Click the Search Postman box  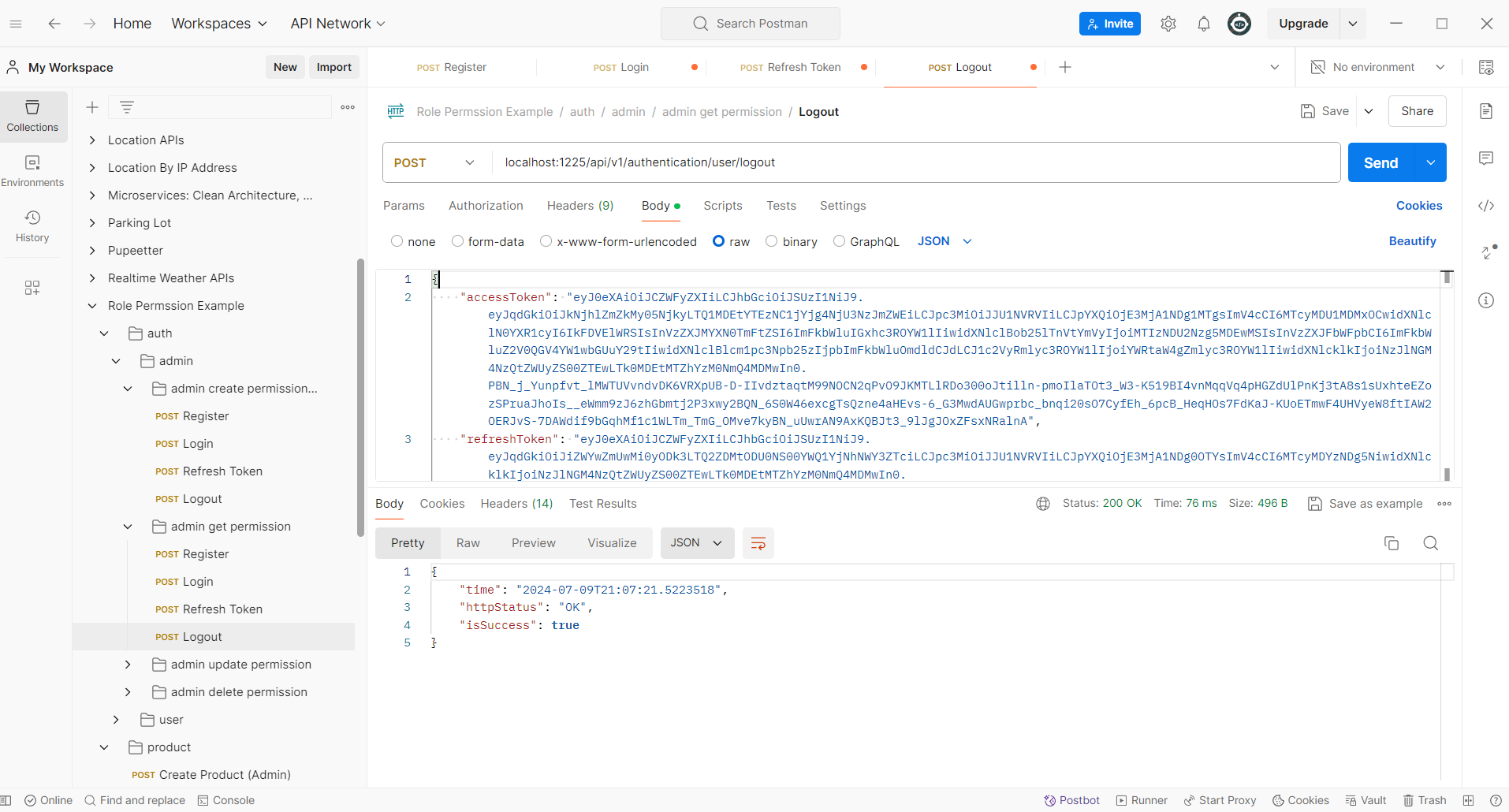pos(751,24)
